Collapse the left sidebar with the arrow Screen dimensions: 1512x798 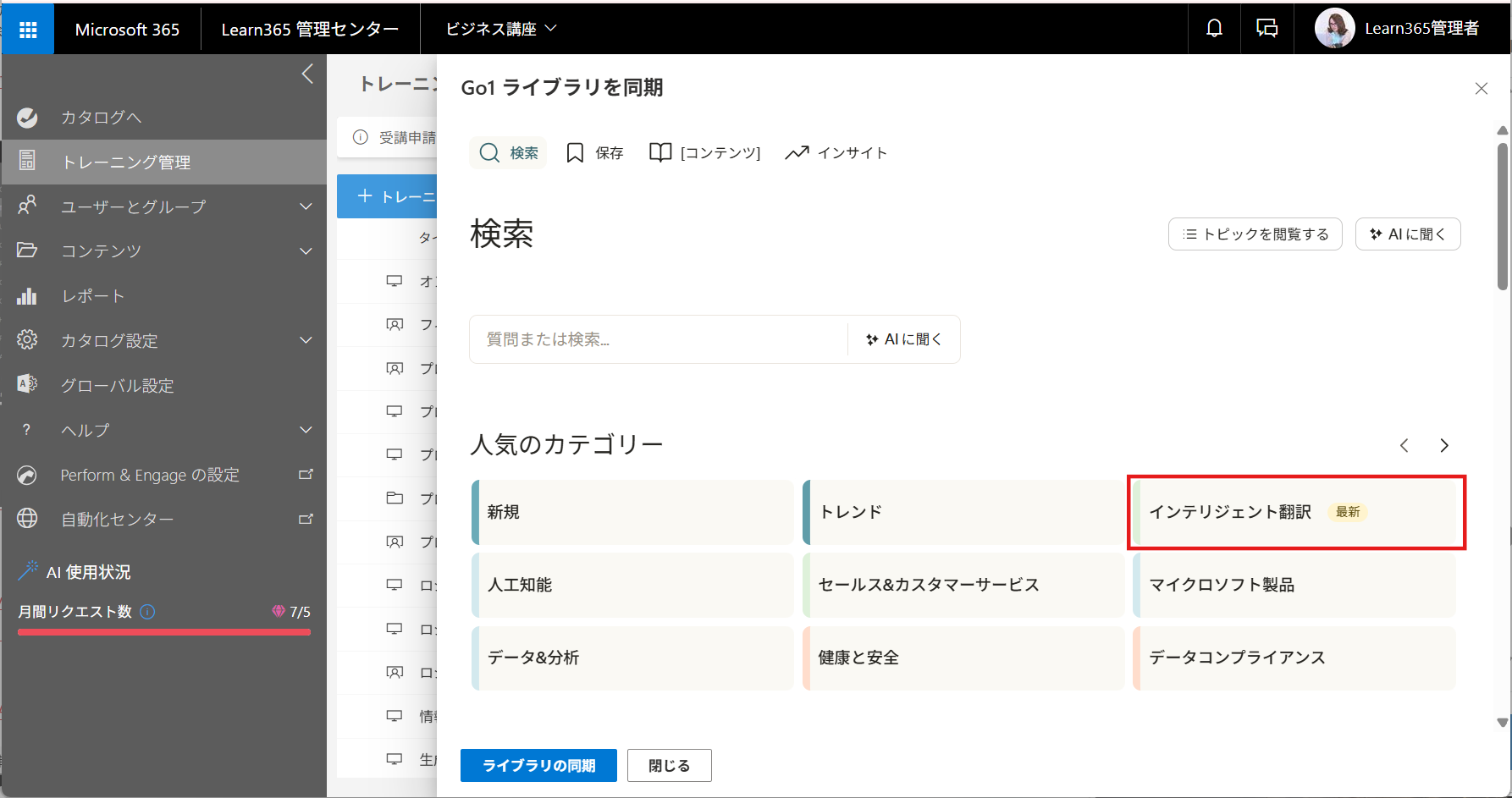pyautogui.click(x=307, y=74)
